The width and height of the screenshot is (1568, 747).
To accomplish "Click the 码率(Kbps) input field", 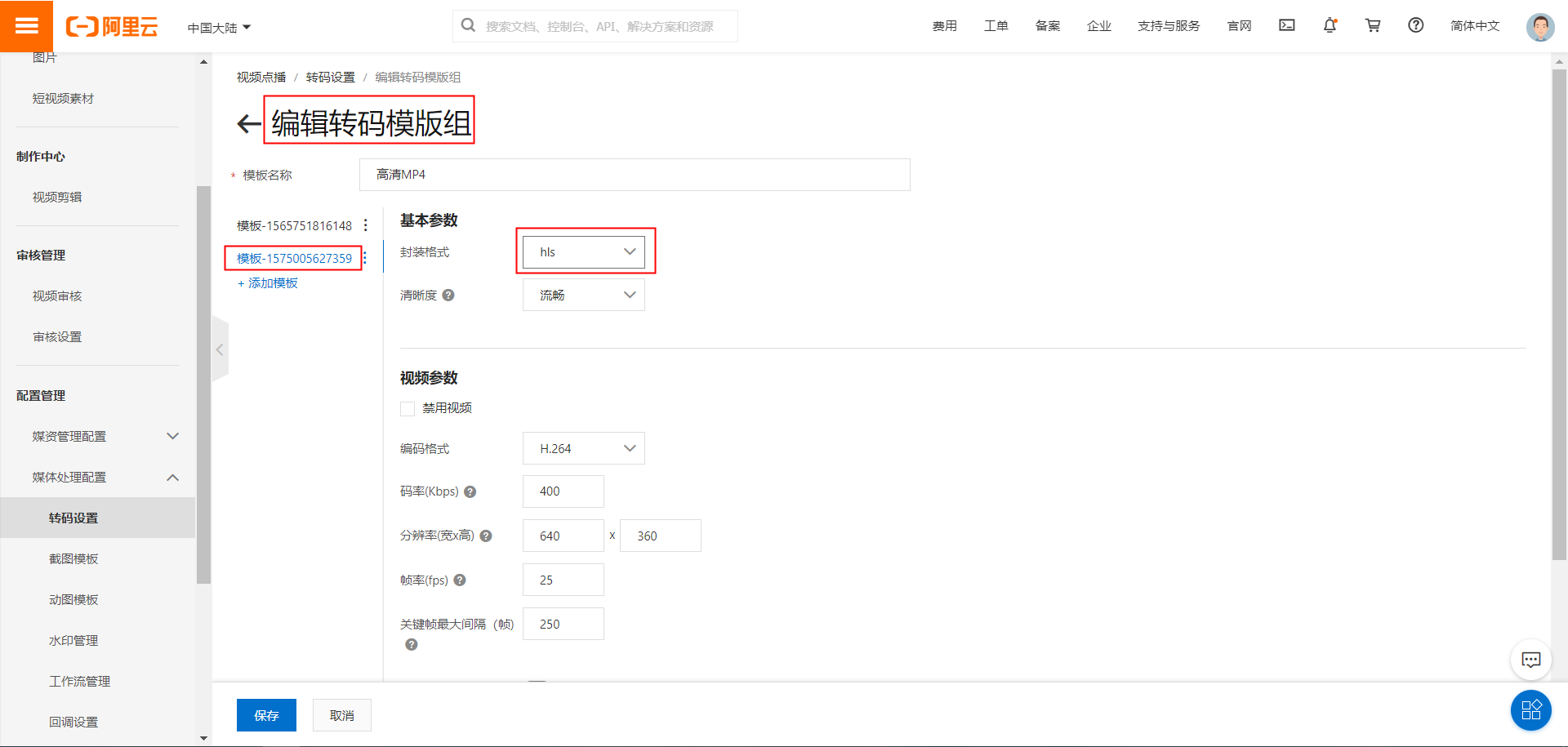I will click(563, 491).
